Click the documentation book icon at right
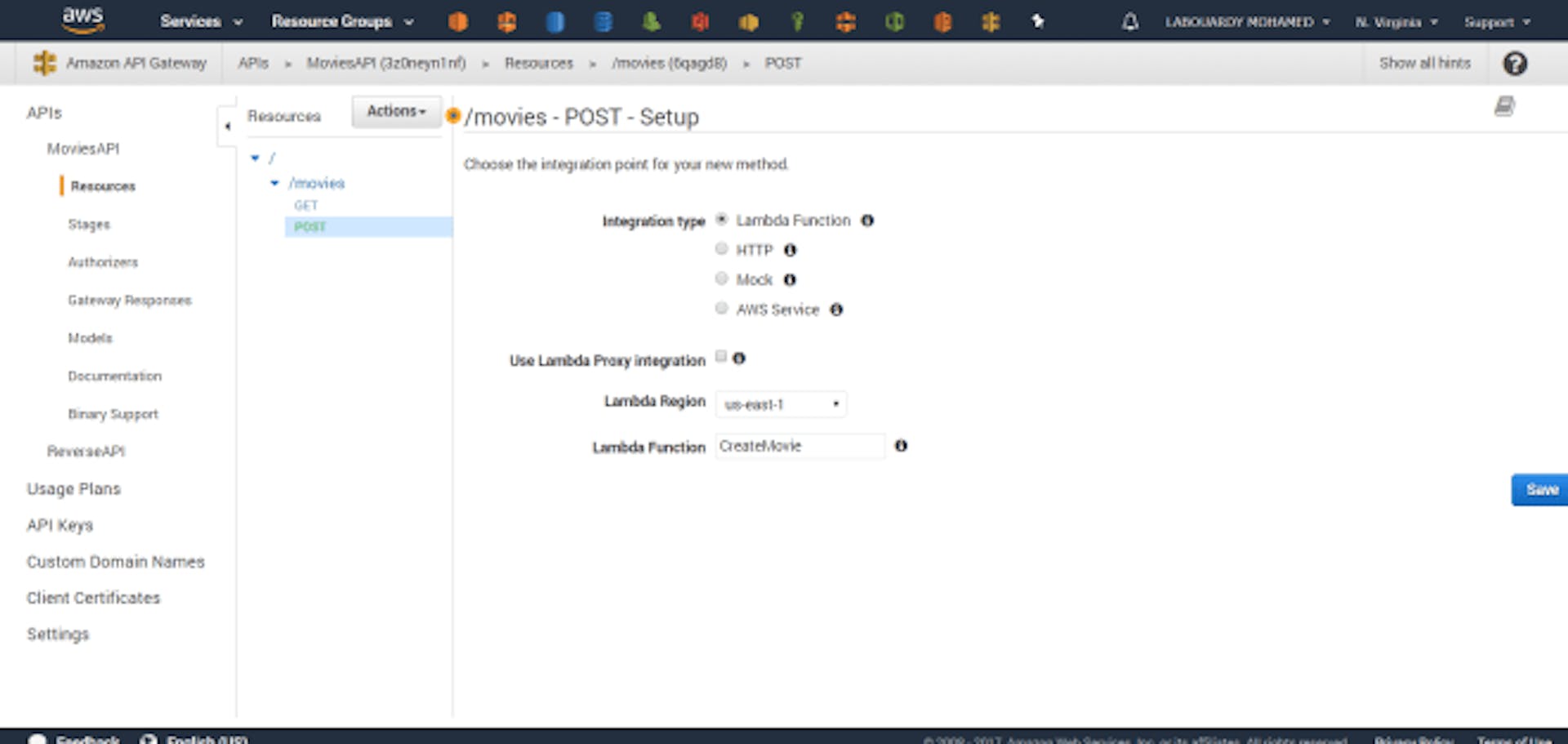1568x744 pixels. pos(1504,106)
